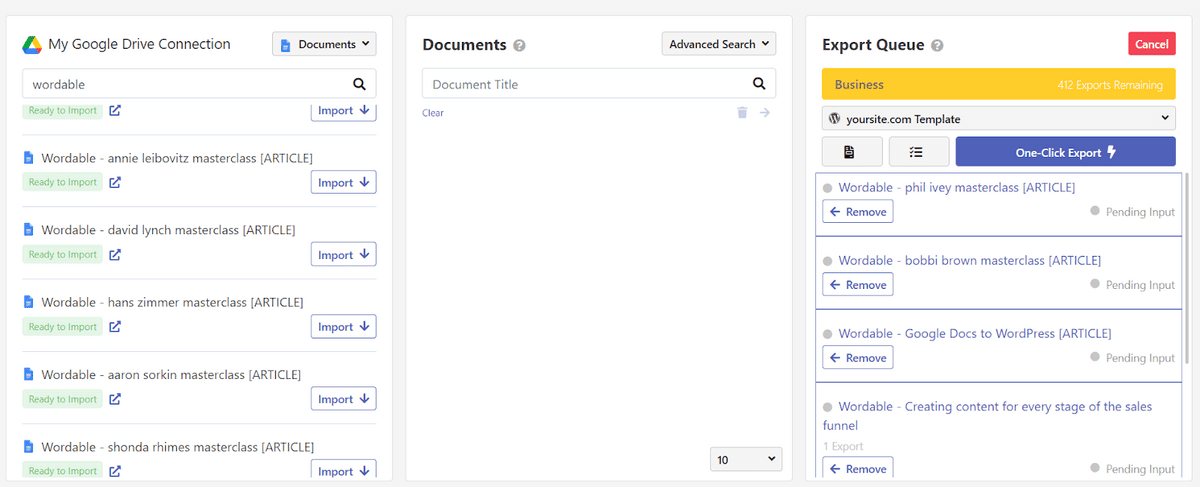Open the Advanced Search dropdown
Image resolution: width=1200 pixels, height=487 pixels.
718,44
